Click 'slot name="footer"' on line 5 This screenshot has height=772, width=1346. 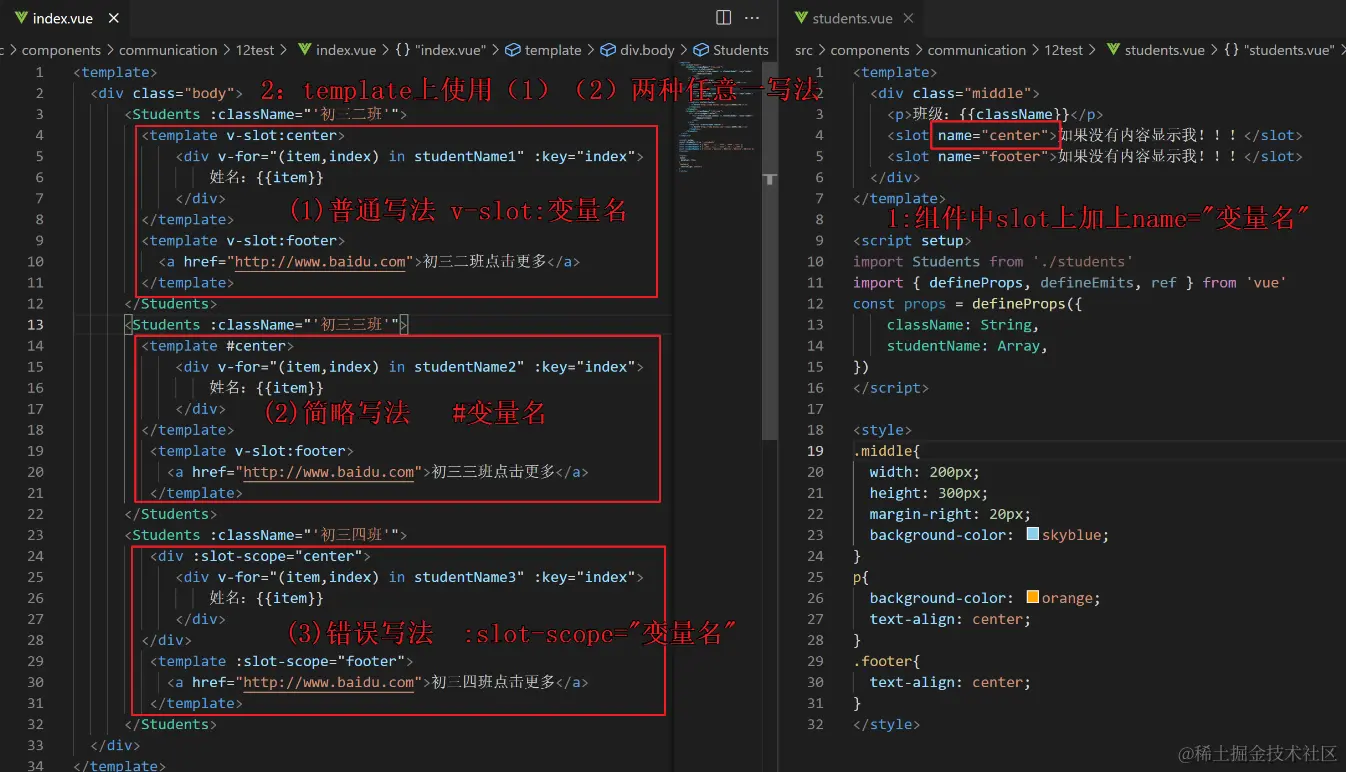tap(972, 156)
